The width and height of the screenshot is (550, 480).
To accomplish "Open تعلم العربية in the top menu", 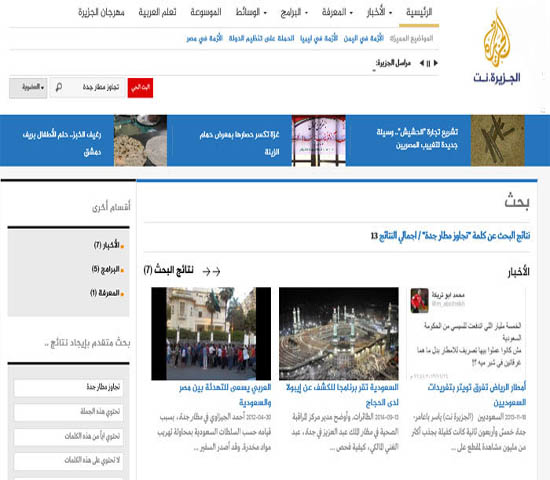I will click(x=157, y=12).
